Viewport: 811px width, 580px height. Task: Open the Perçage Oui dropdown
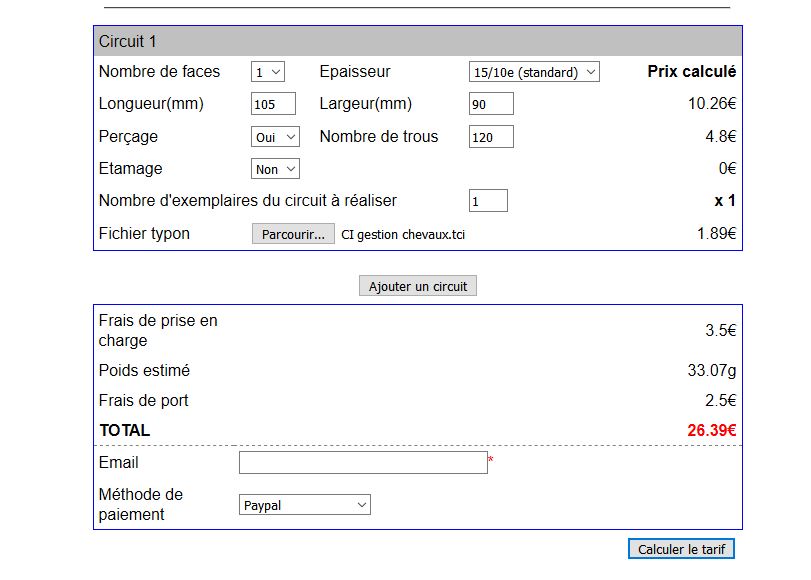275,137
